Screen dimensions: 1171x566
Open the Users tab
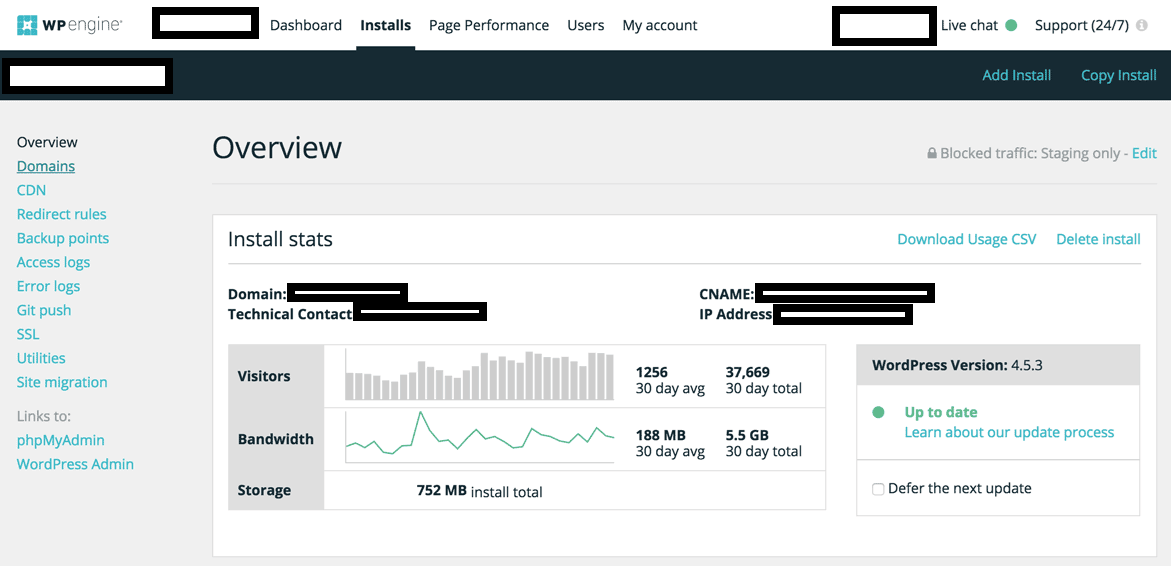click(x=586, y=25)
